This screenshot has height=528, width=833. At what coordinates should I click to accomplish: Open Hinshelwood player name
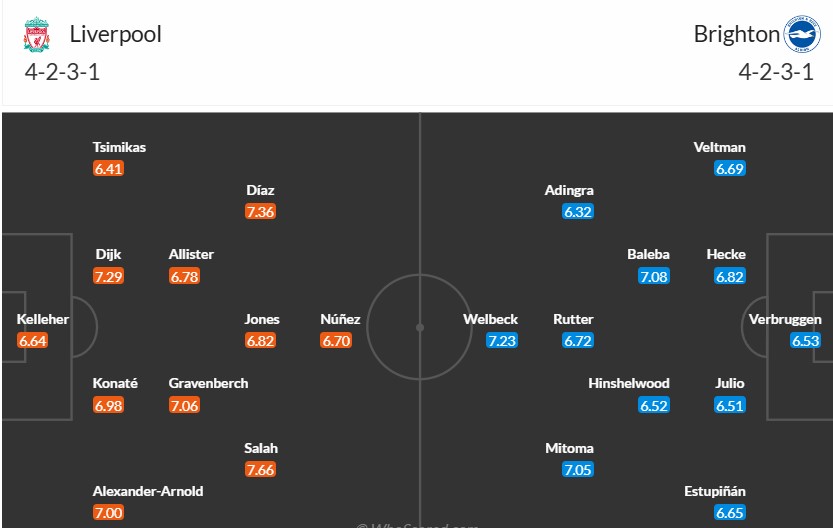[x=628, y=384]
